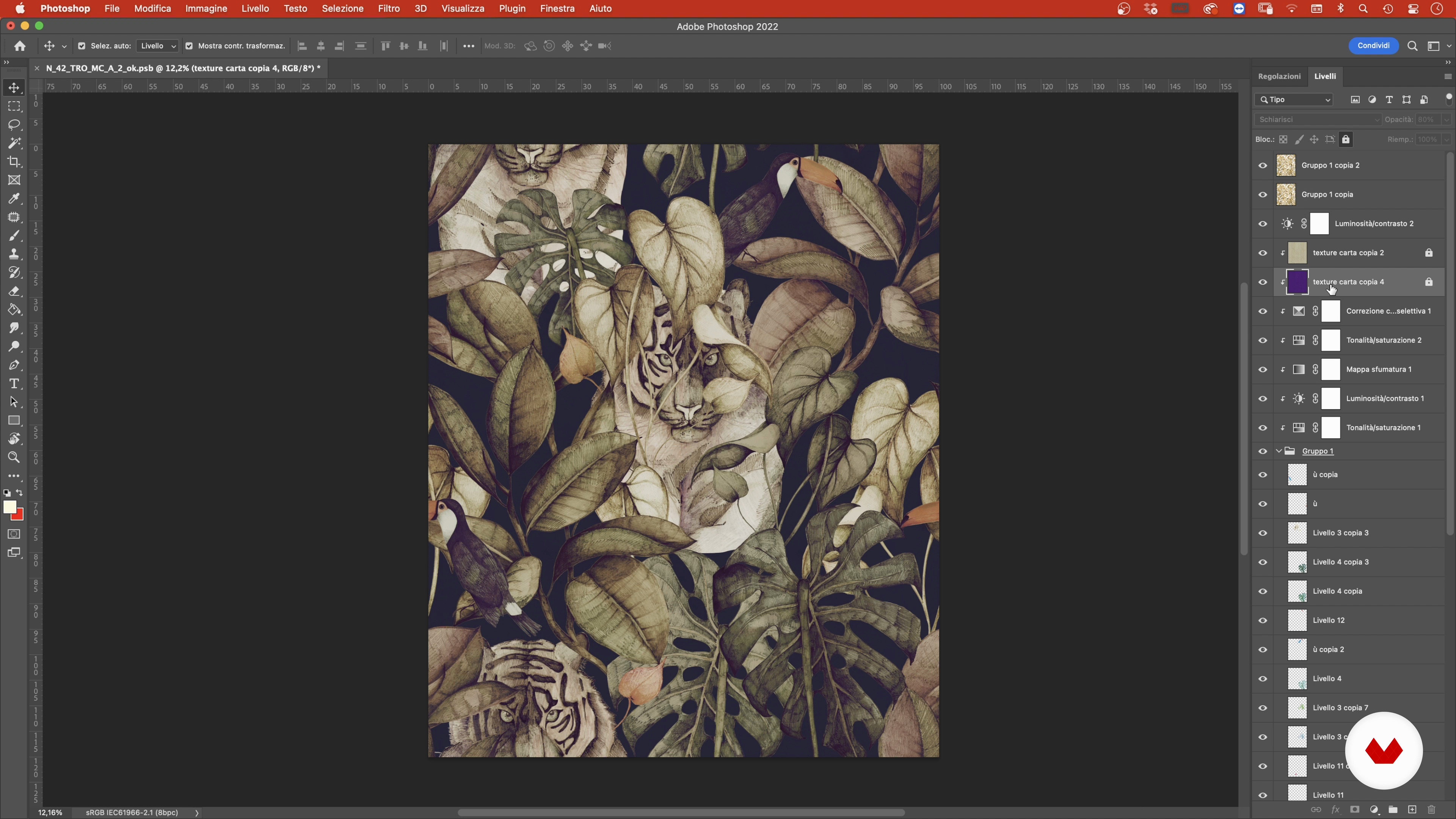
Task: Hide texture carta copia 4 layer
Action: pos(1263,282)
